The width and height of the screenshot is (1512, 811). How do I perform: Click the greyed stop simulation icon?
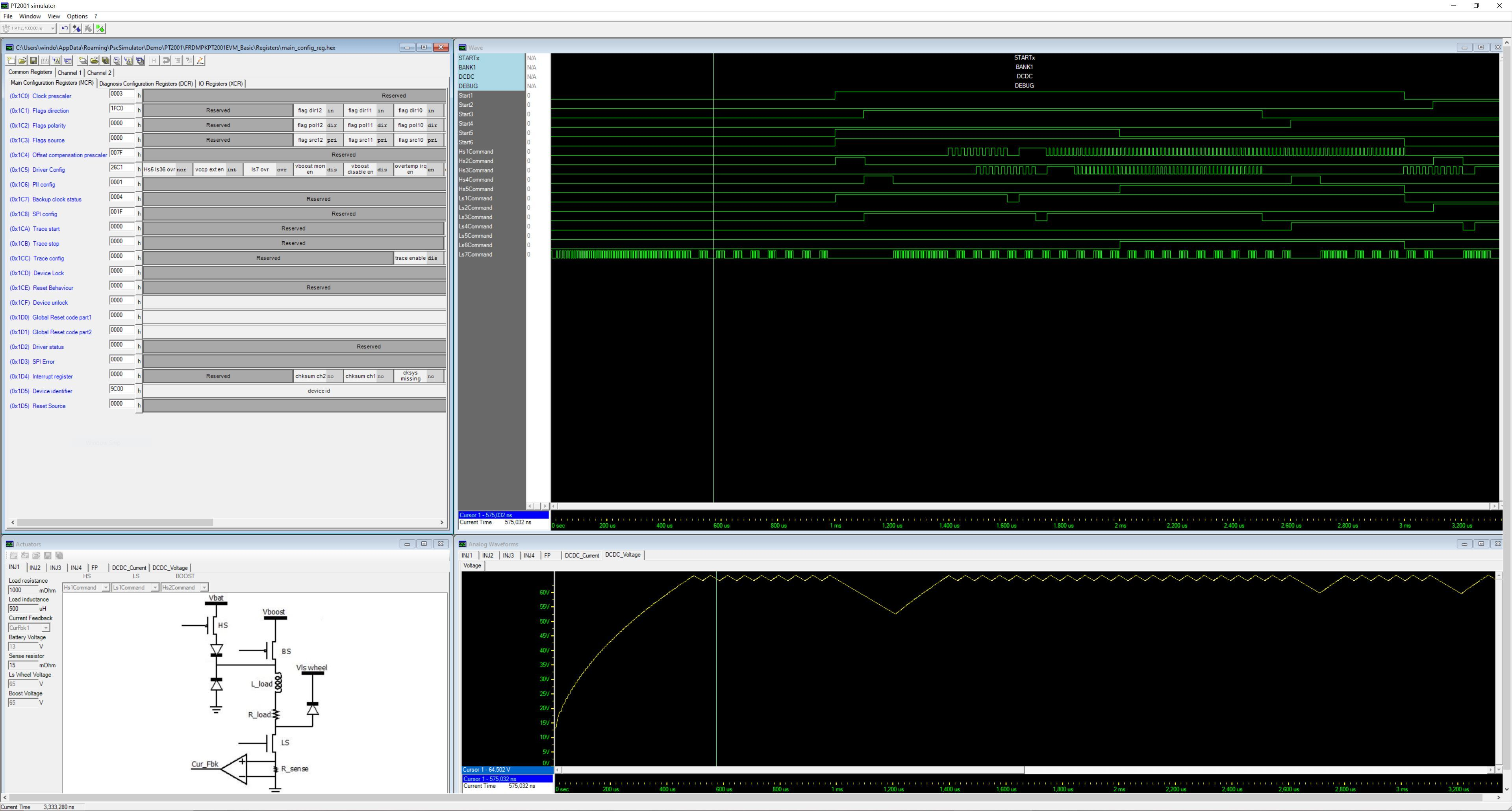[89, 28]
